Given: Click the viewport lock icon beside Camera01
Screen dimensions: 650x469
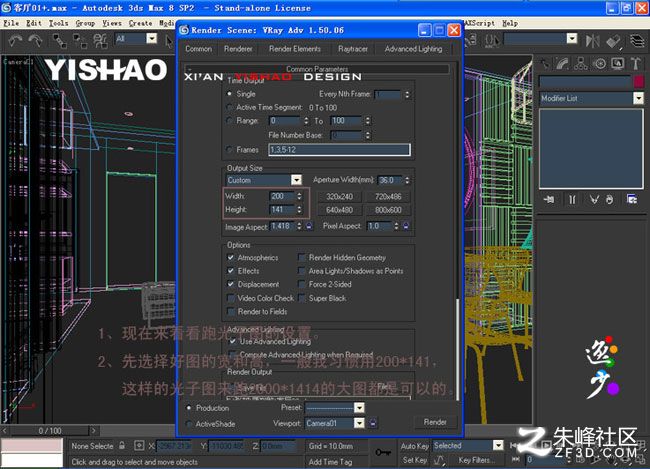Looking at the screenshot, I should click(x=373, y=423).
